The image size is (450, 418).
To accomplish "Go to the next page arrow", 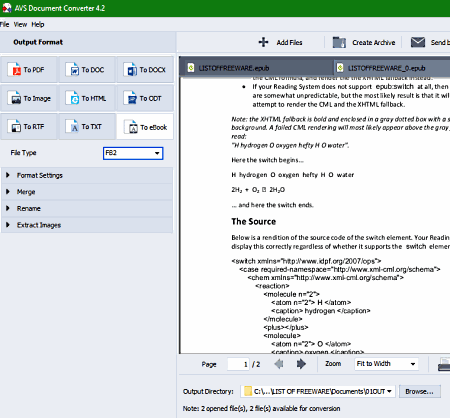I will click(x=301, y=364).
